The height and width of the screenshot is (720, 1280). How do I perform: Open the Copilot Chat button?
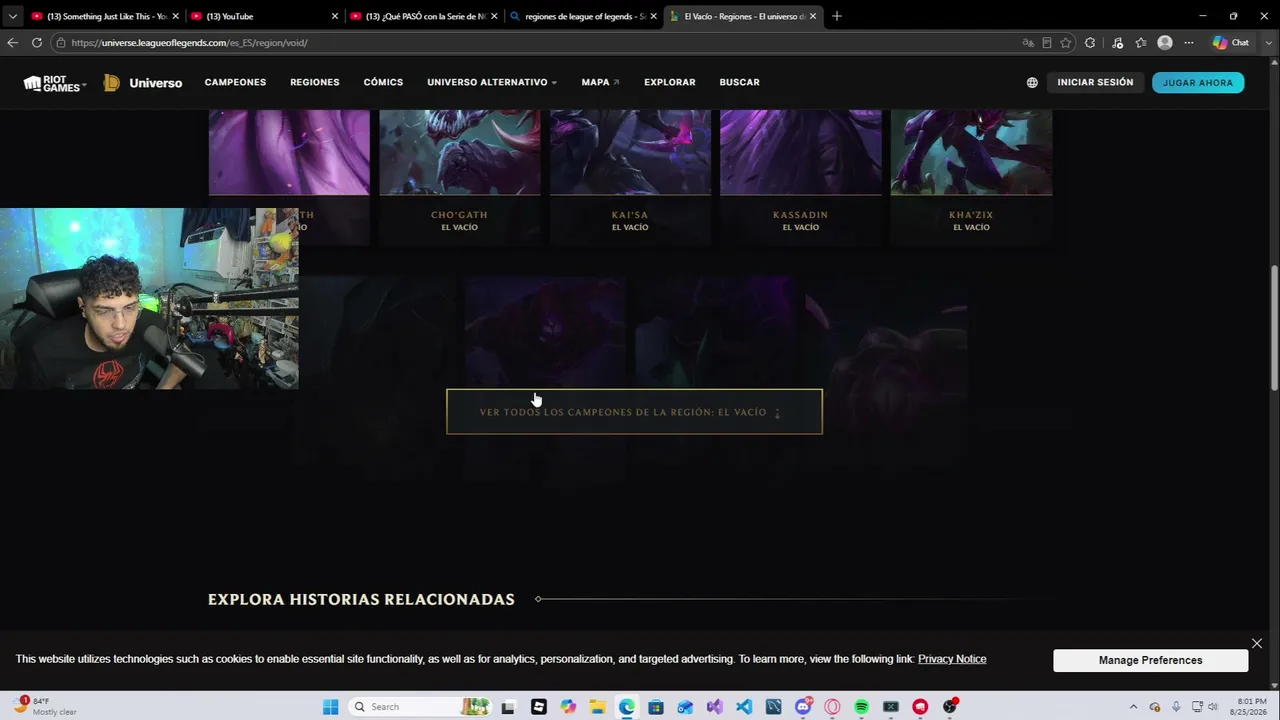tap(1231, 43)
